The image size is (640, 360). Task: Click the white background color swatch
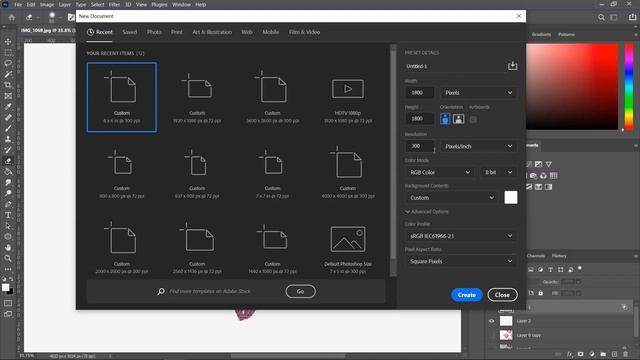(x=511, y=198)
